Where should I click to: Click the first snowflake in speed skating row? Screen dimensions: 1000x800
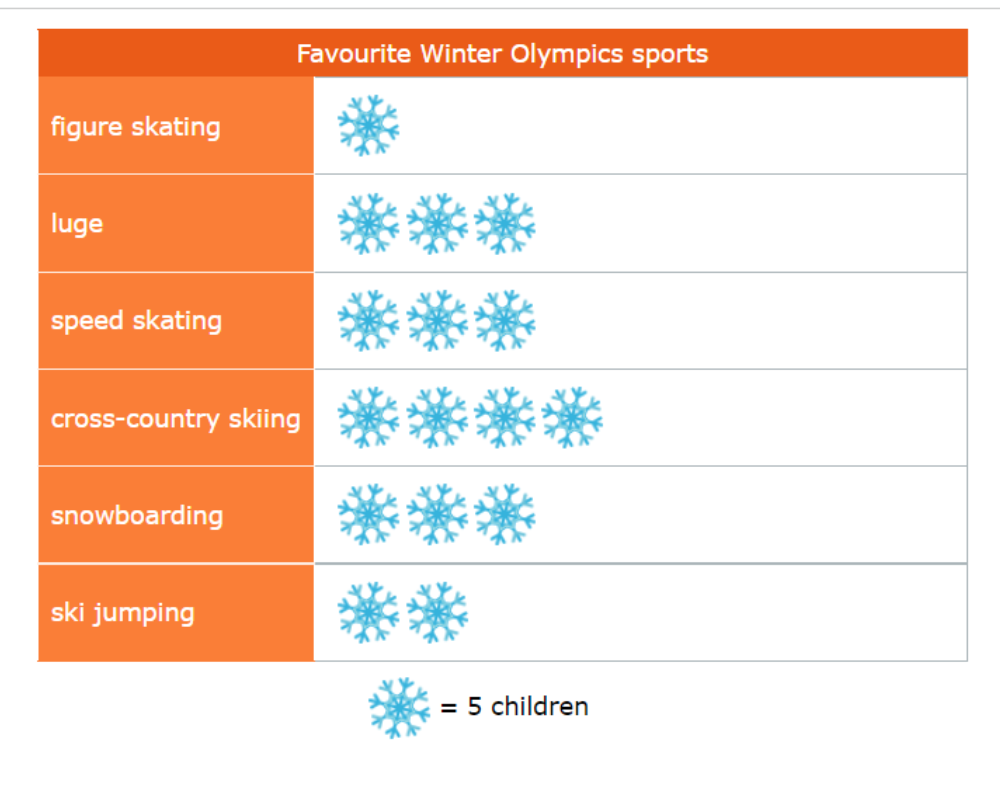click(x=369, y=321)
